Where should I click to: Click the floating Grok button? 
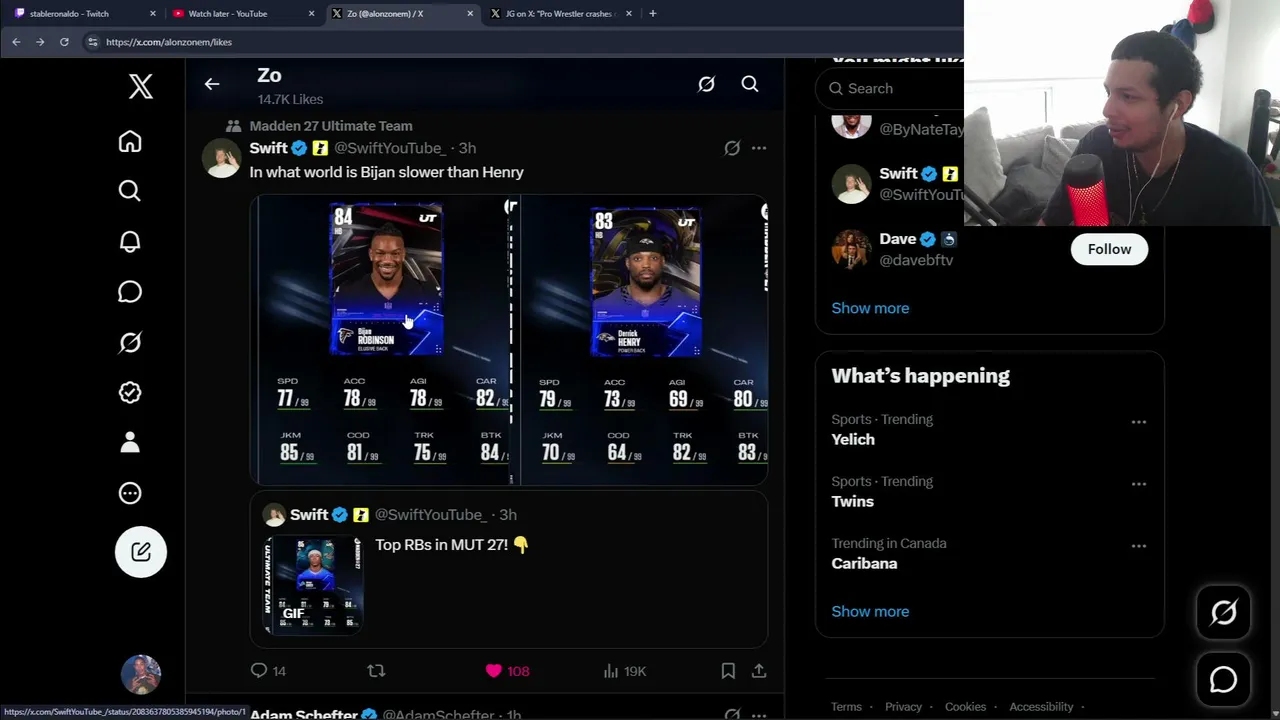(1224, 612)
